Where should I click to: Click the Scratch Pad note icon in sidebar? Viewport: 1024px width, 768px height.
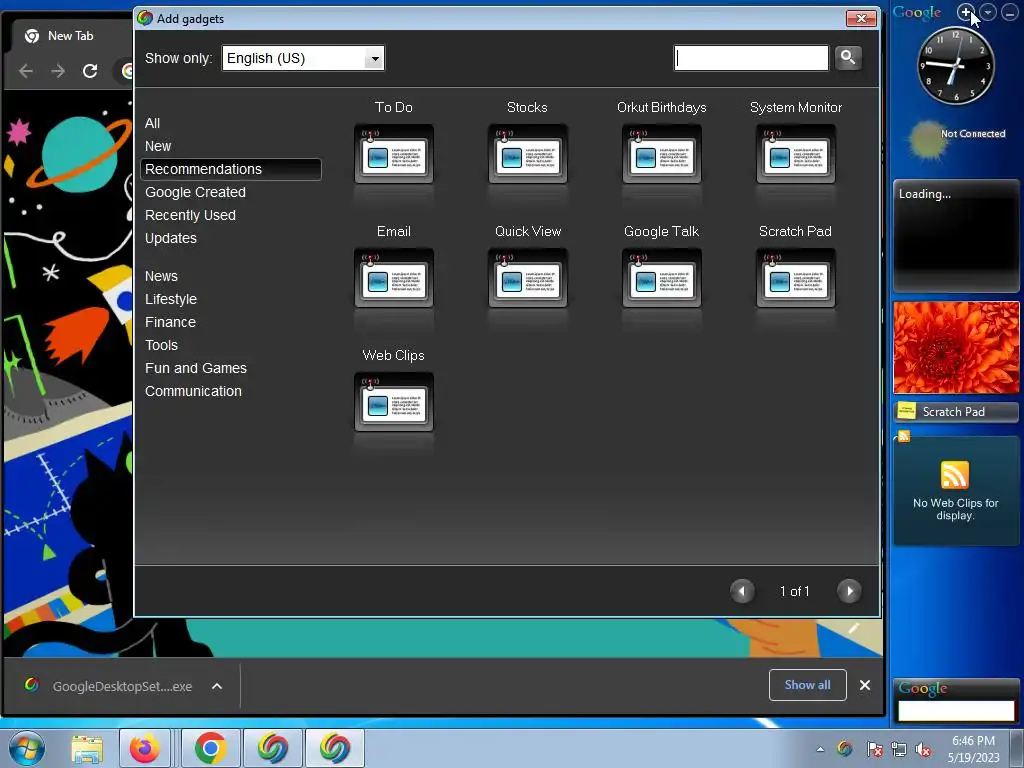coord(906,411)
